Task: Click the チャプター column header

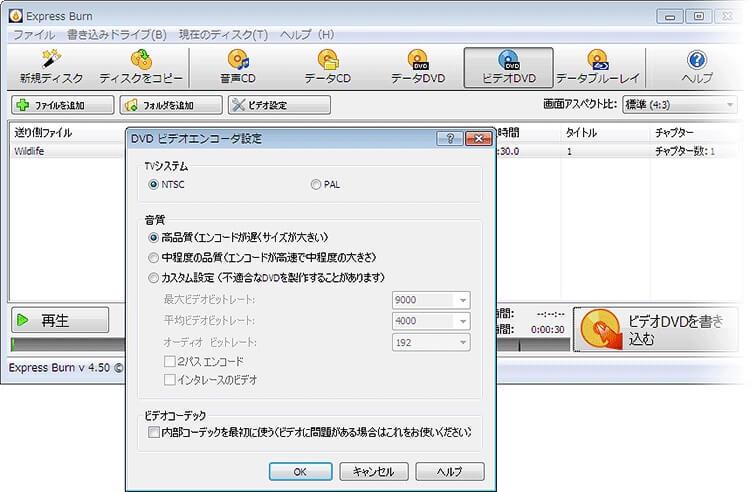Action: pos(674,132)
